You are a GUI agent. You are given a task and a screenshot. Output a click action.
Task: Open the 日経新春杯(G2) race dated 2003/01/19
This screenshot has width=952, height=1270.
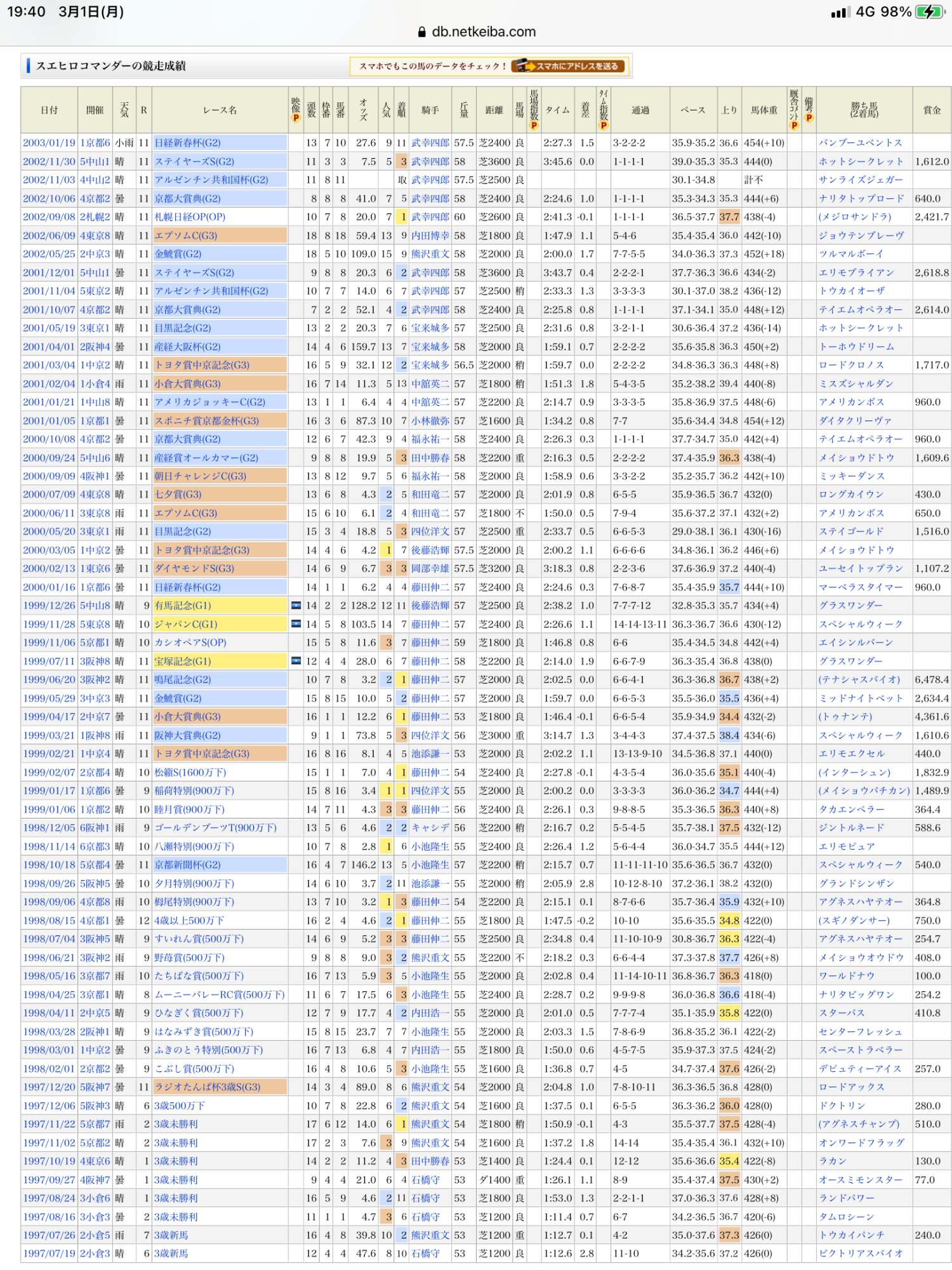[188, 143]
